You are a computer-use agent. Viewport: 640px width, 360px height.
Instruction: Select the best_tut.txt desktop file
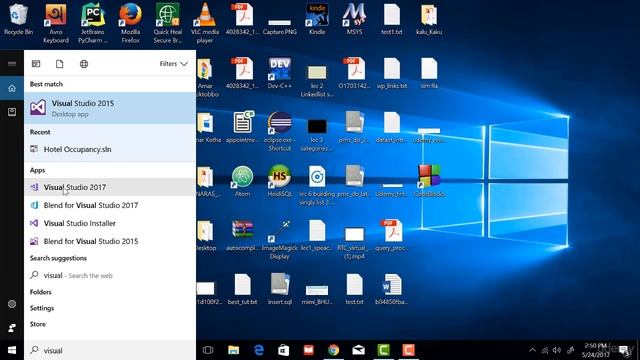coord(242,290)
